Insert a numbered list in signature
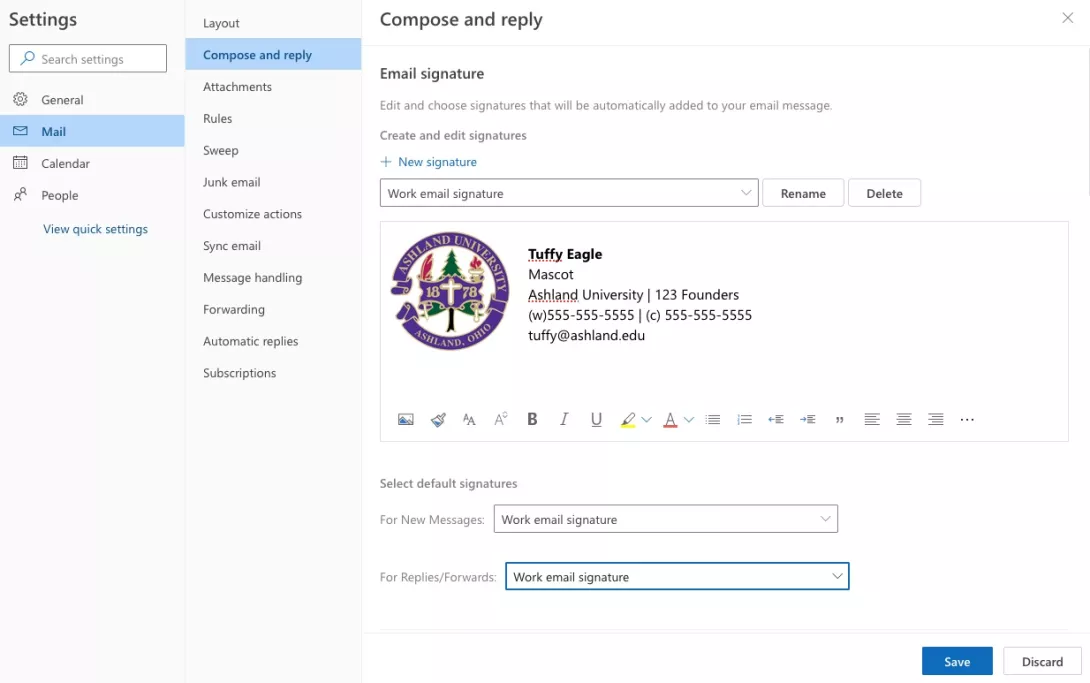Viewport: 1090px width, 683px height. [744, 420]
